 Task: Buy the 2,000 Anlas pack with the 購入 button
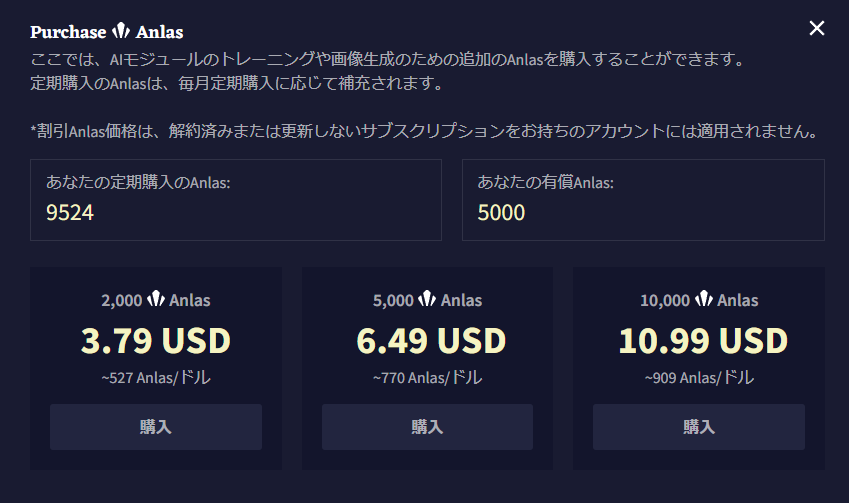(x=156, y=427)
